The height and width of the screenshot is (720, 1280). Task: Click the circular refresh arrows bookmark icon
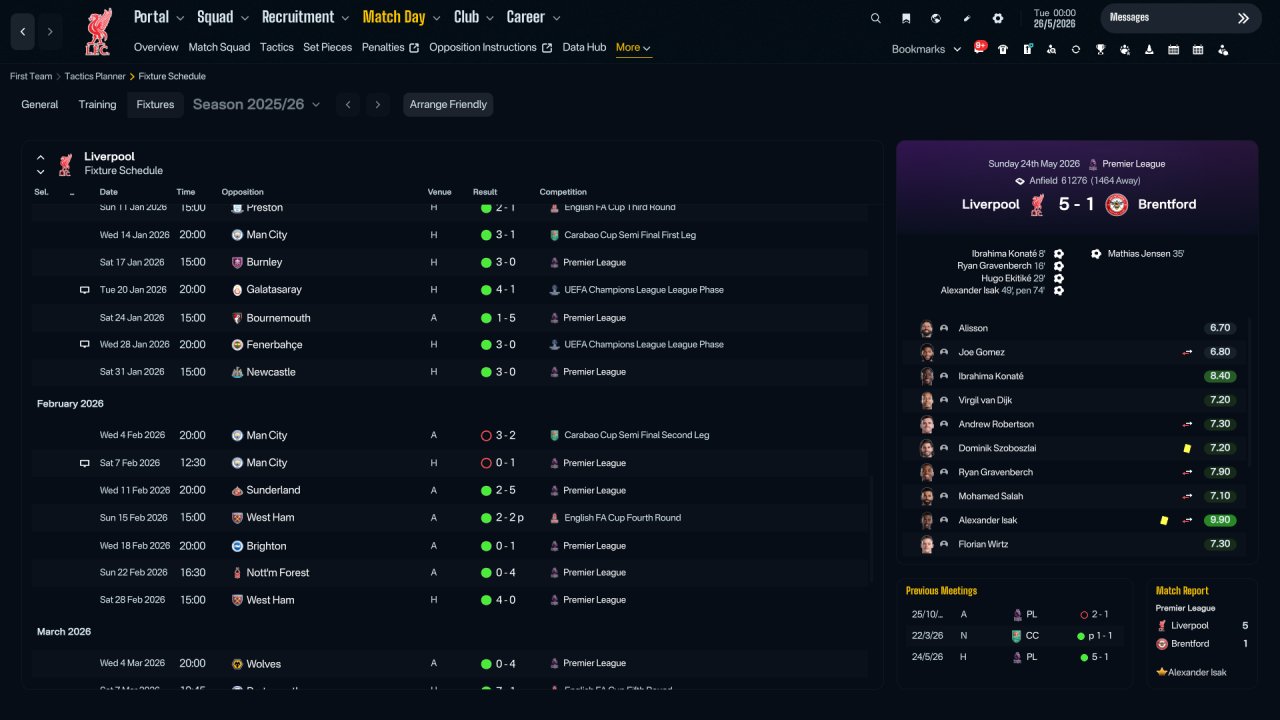[1076, 49]
